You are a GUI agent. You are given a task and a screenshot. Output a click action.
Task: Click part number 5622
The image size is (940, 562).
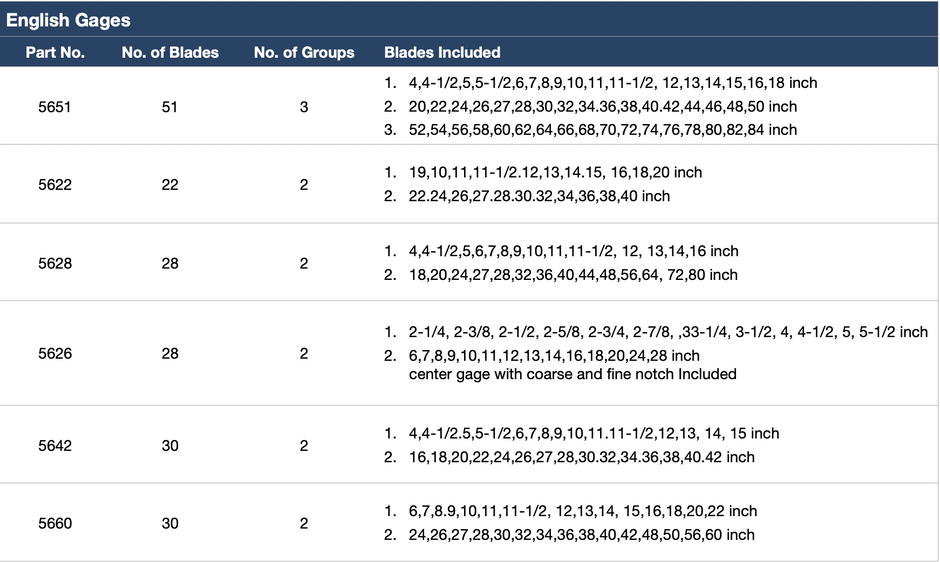[55, 184]
